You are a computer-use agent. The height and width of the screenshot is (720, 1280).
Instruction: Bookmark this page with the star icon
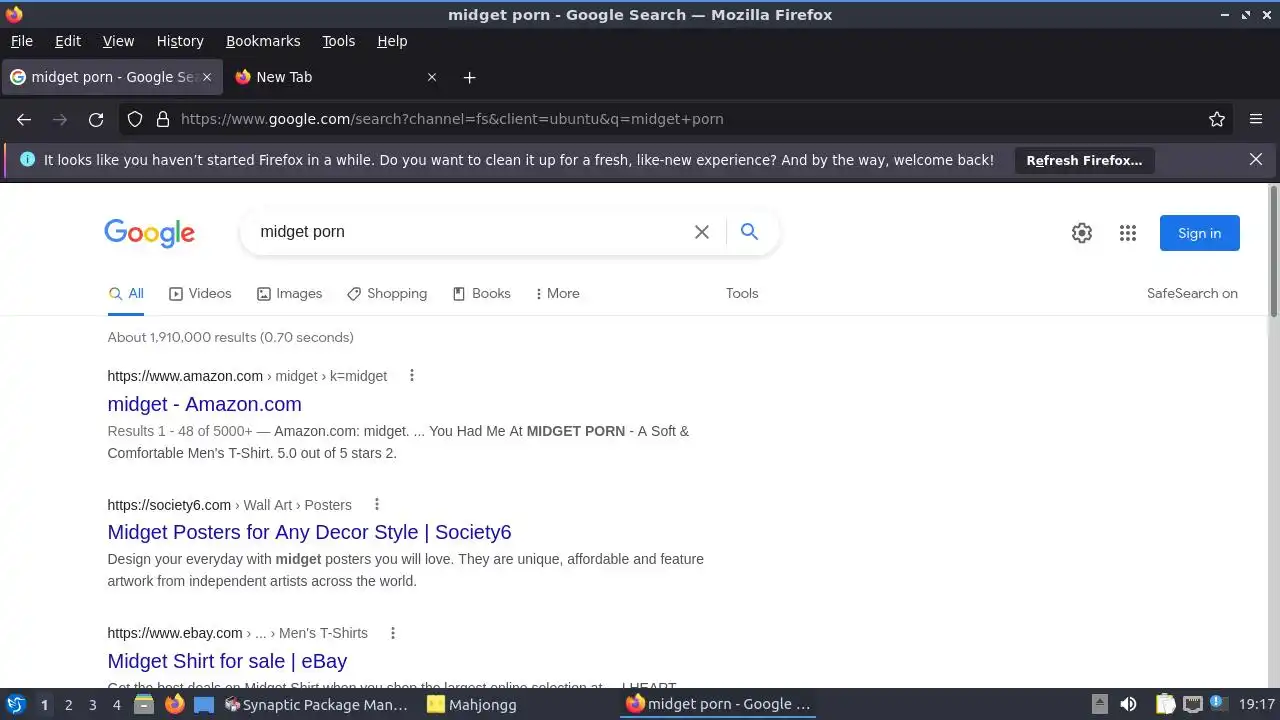coord(1217,119)
